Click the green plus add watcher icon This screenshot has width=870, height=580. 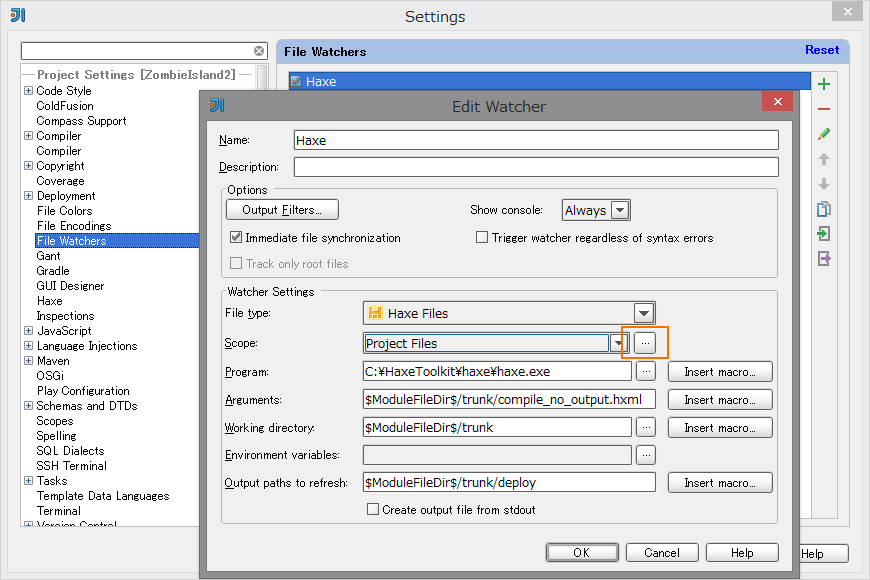pos(824,84)
